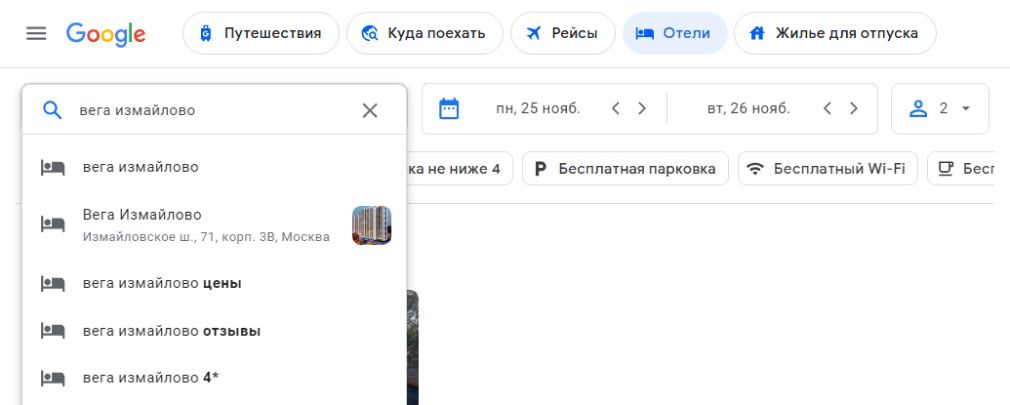Image resolution: width=1010 pixels, height=405 pixels.
Task: Open the Рейсы flights tab
Action: pyautogui.click(x=562, y=33)
